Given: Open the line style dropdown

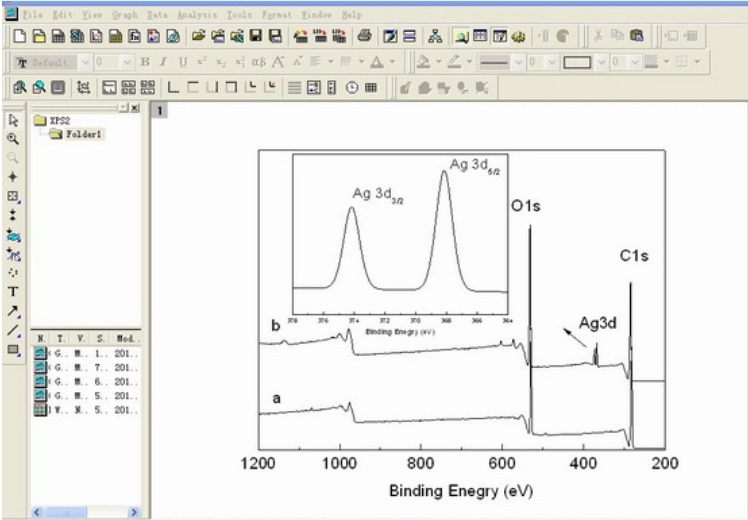Looking at the screenshot, I should (519, 62).
